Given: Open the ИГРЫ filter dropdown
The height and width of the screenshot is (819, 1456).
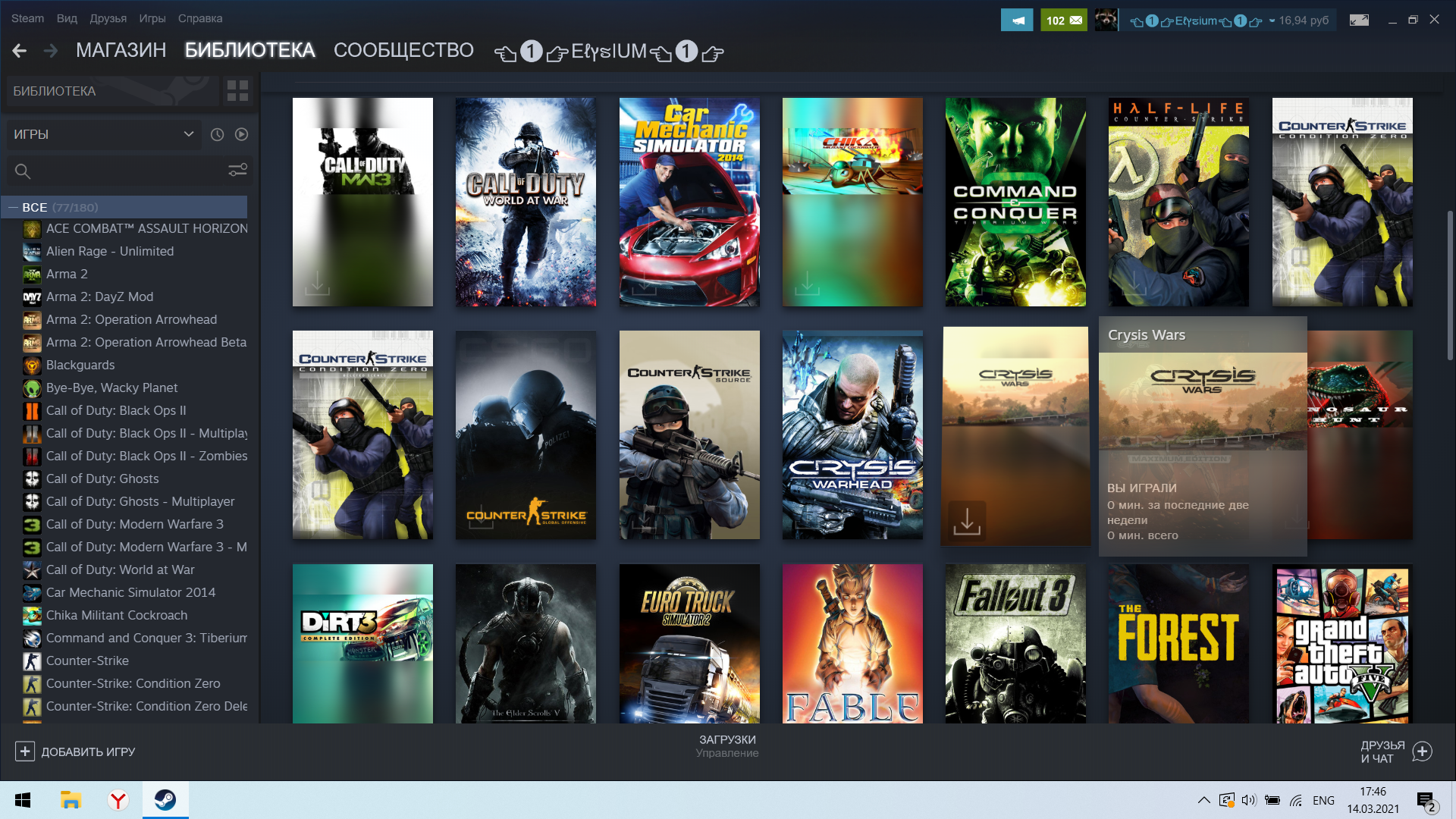Looking at the screenshot, I should tap(104, 134).
